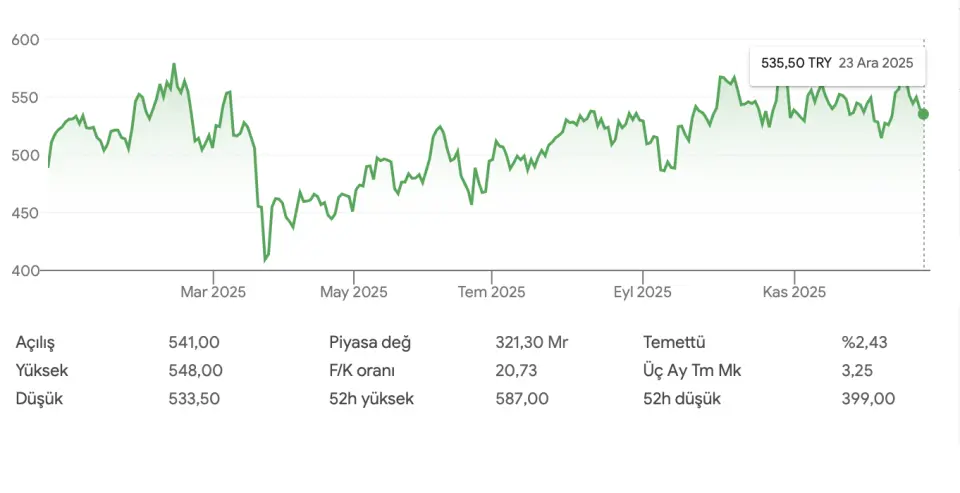960x493 pixels.
Task: Click the 52h düşük value 399,00
Action: (868, 398)
